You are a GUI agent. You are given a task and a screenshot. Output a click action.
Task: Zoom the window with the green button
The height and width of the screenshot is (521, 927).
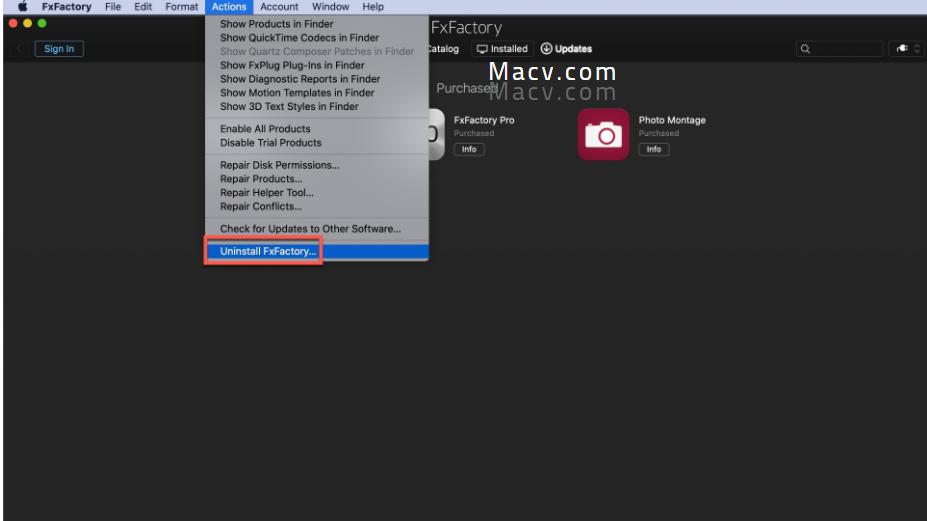click(x=42, y=23)
